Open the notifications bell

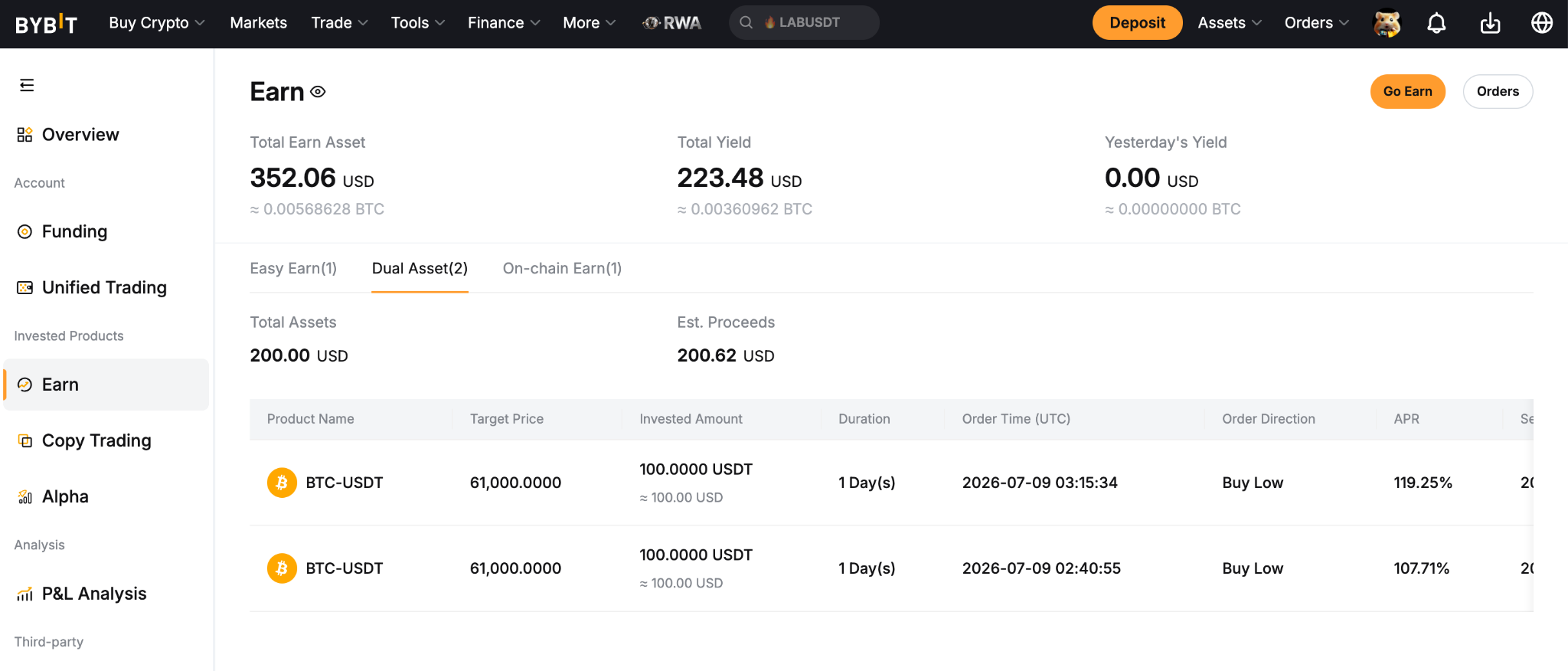pos(1436,23)
